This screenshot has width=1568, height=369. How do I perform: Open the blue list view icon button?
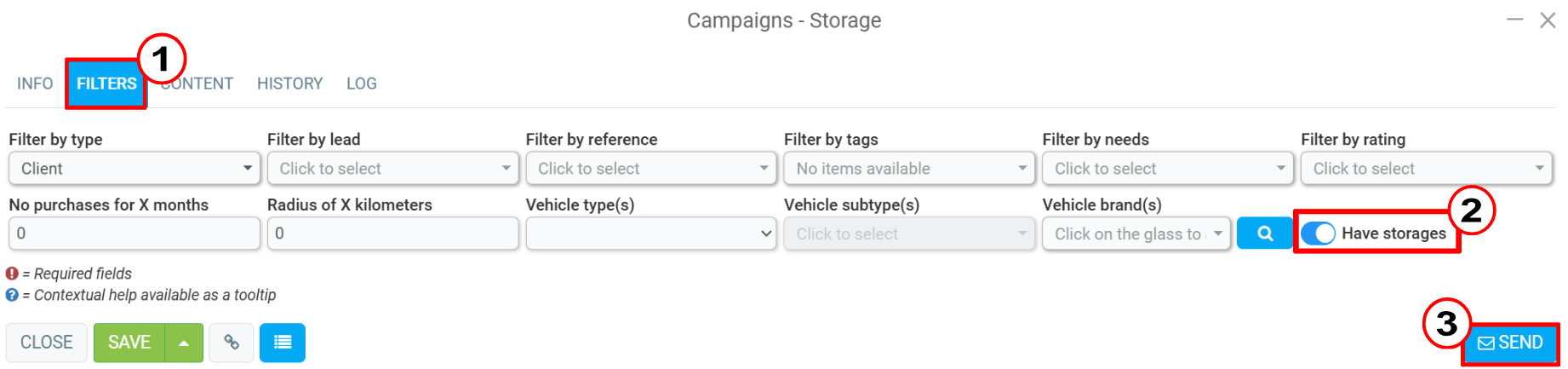tap(283, 343)
